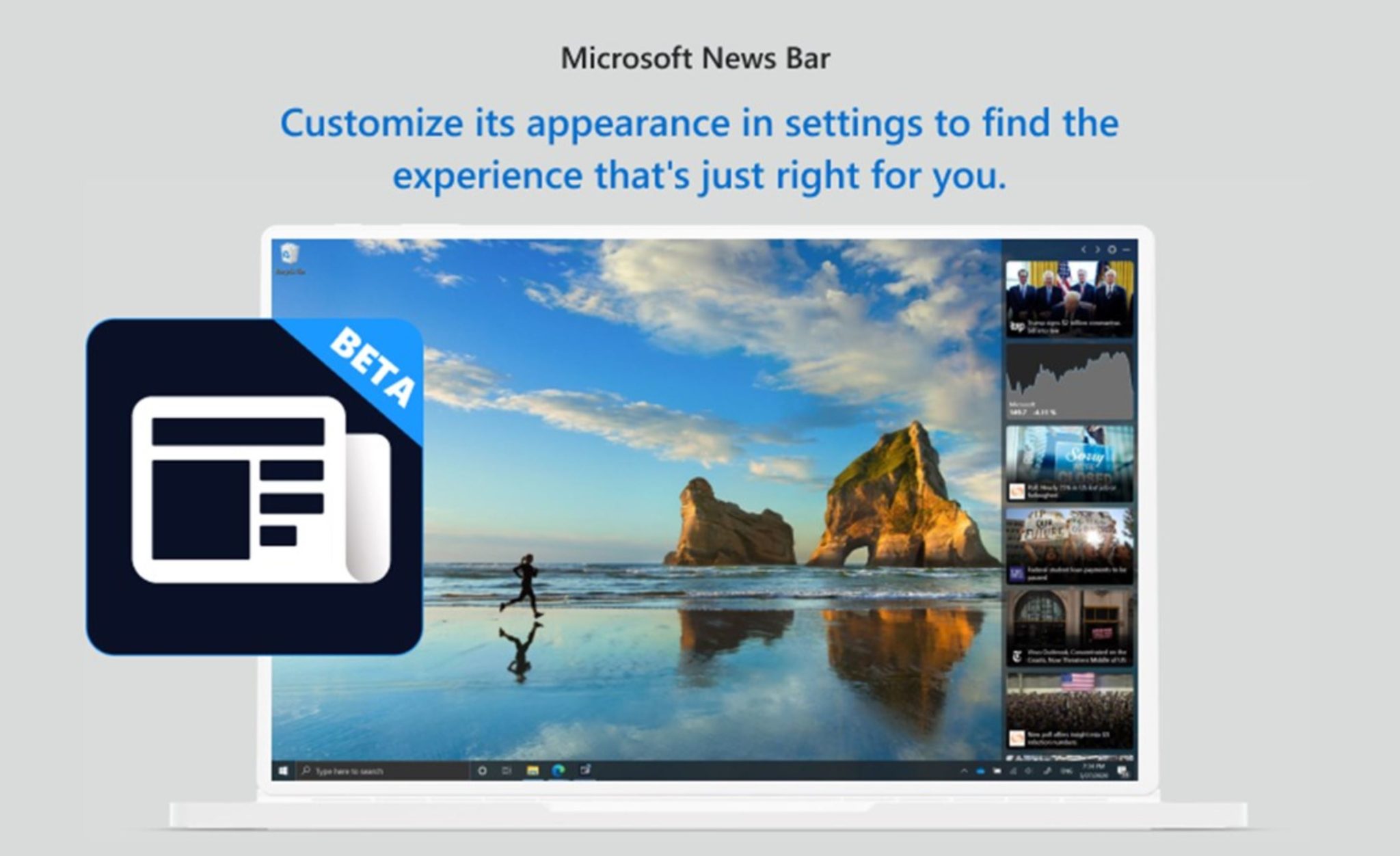Expand the language options via ENG indicator
The width and height of the screenshot is (1400, 856).
(x=1066, y=770)
